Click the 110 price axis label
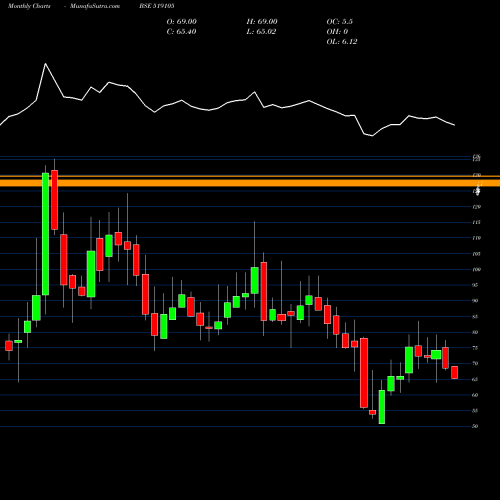 coord(477,238)
